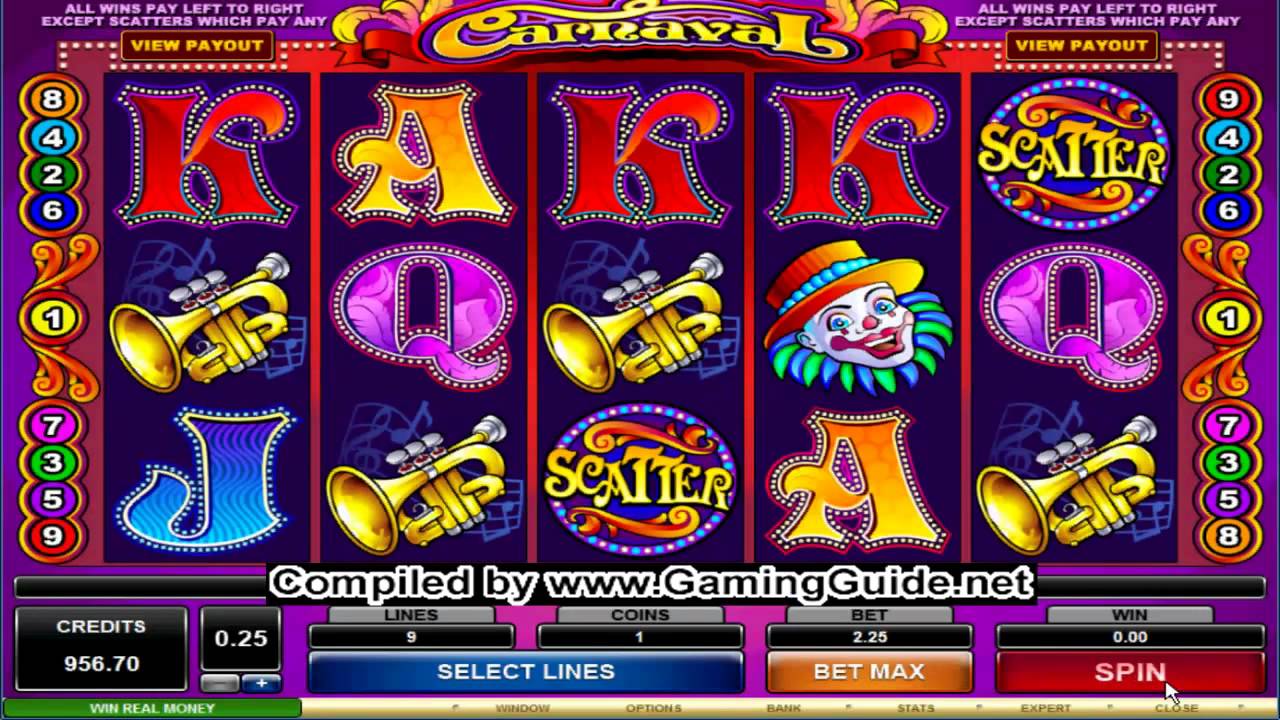Click the BET MAX button

869,672
